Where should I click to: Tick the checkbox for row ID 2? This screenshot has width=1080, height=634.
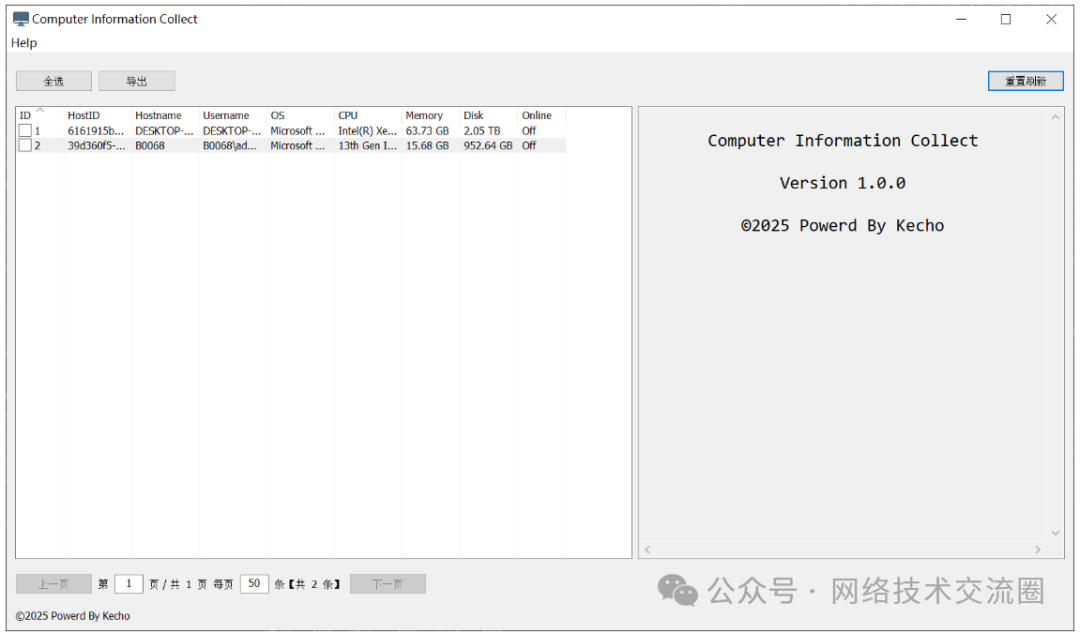(x=25, y=146)
